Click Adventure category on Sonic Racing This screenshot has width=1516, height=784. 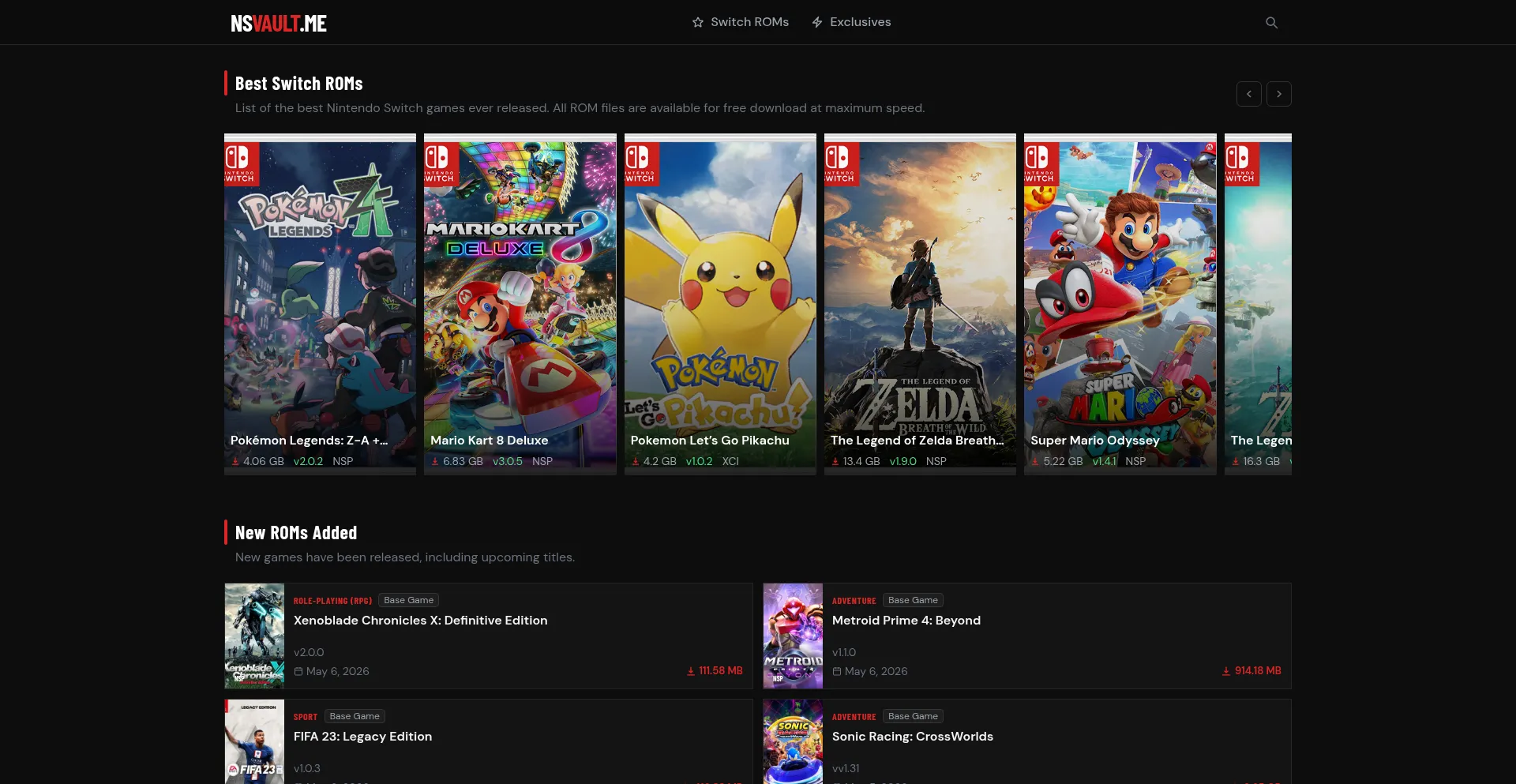[x=854, y=717]
